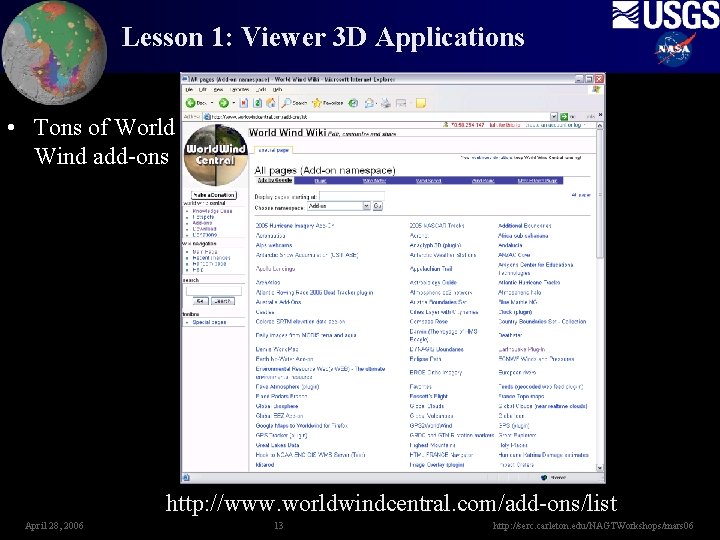The width and height of the screenshot is (720, 540).
Task: Open the Blue Marble NG link
Action: pos(518,302)
